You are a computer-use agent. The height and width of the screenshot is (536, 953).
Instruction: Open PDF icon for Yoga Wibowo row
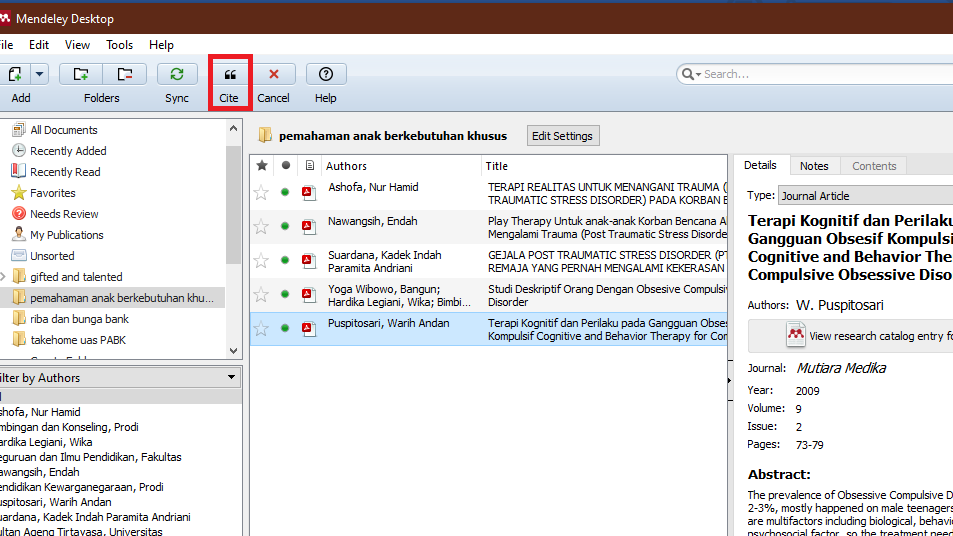coord(309,295)
